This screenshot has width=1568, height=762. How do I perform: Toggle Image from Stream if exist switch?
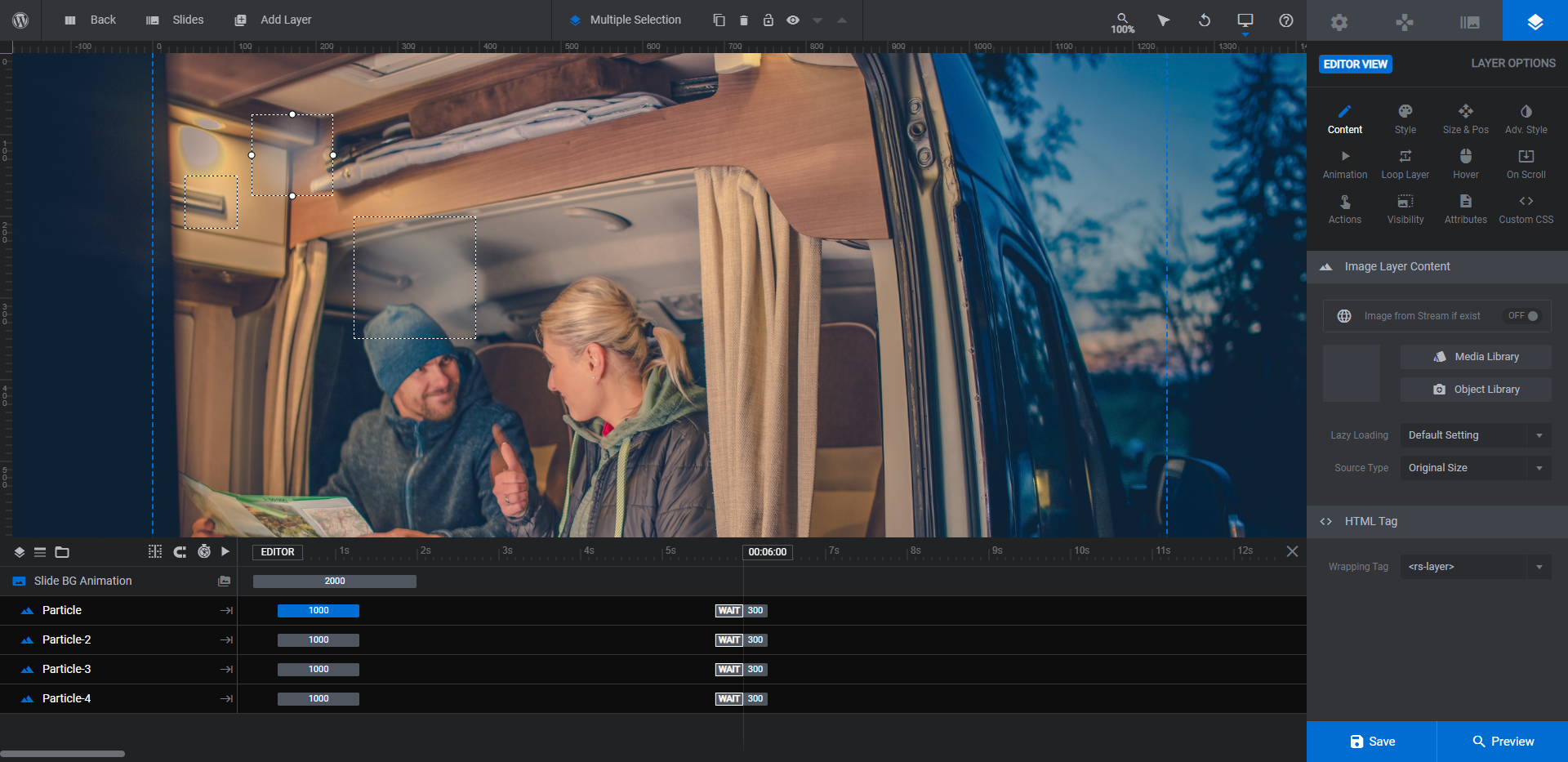point(1524,316)
